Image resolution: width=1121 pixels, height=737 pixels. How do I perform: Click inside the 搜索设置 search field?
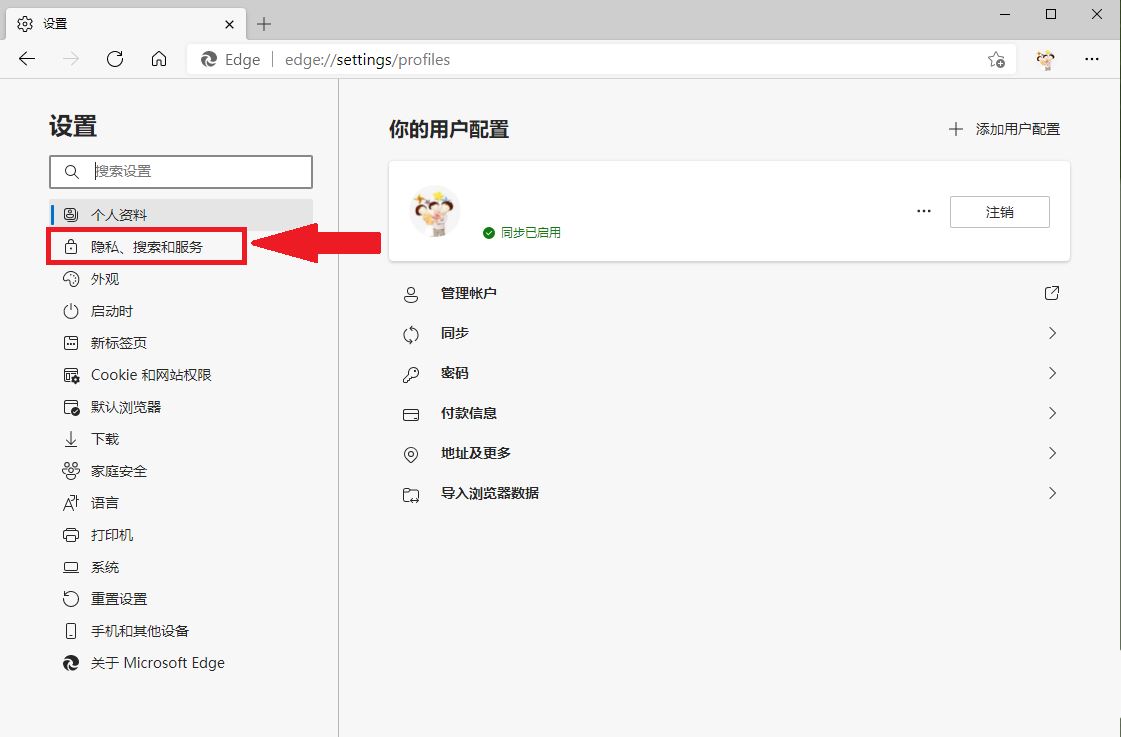(180, 171)
